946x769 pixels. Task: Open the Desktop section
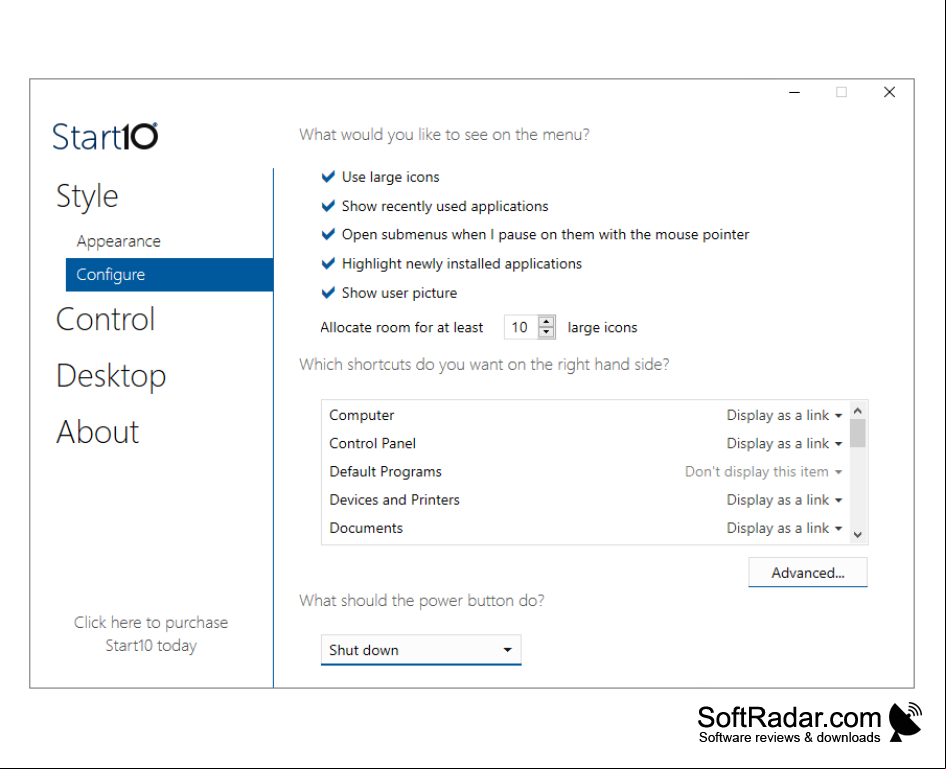(111, 376)
